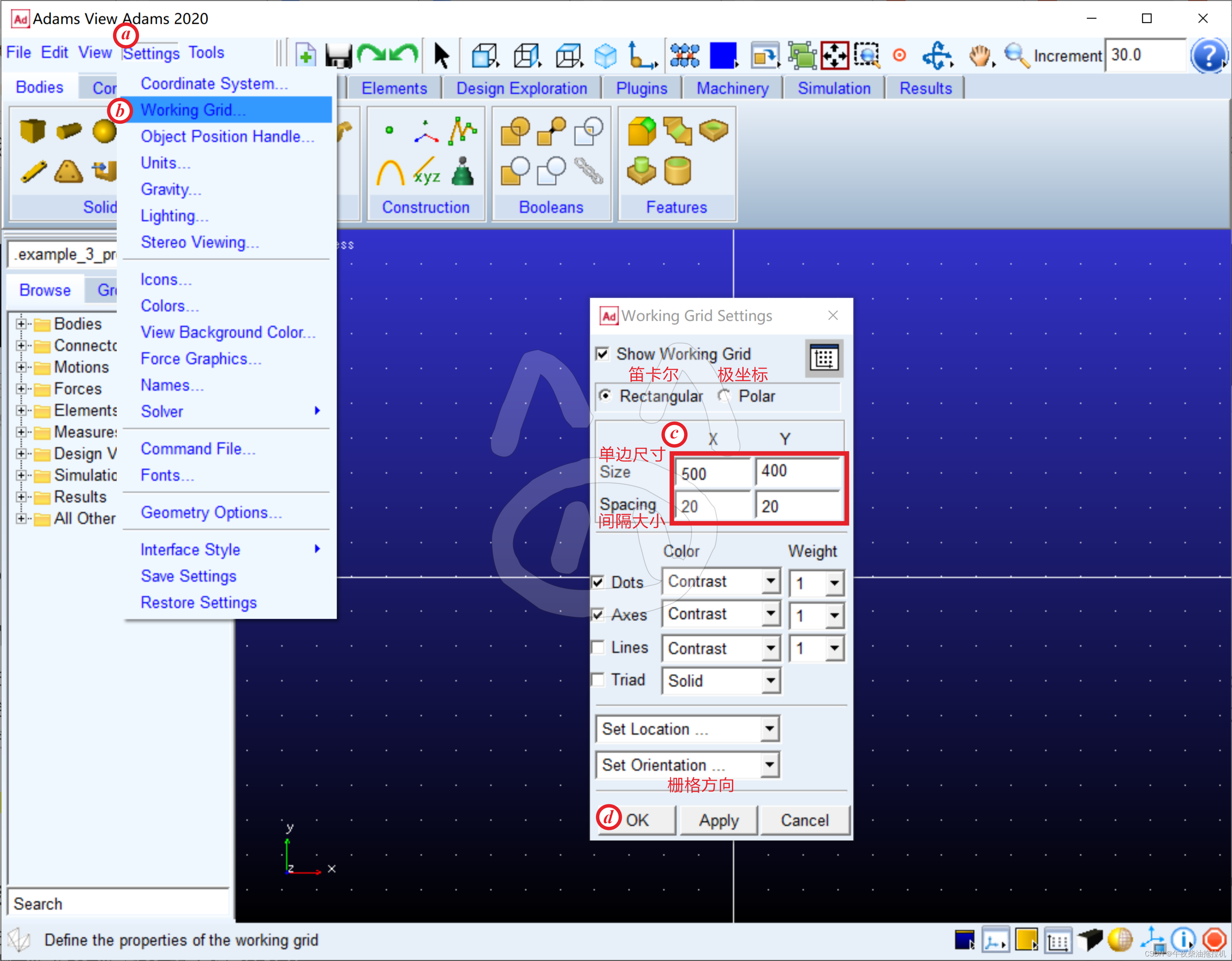Screen dimensions: 1232x961
Task: Click the chain boolean icon
Action: click(588, 171)
